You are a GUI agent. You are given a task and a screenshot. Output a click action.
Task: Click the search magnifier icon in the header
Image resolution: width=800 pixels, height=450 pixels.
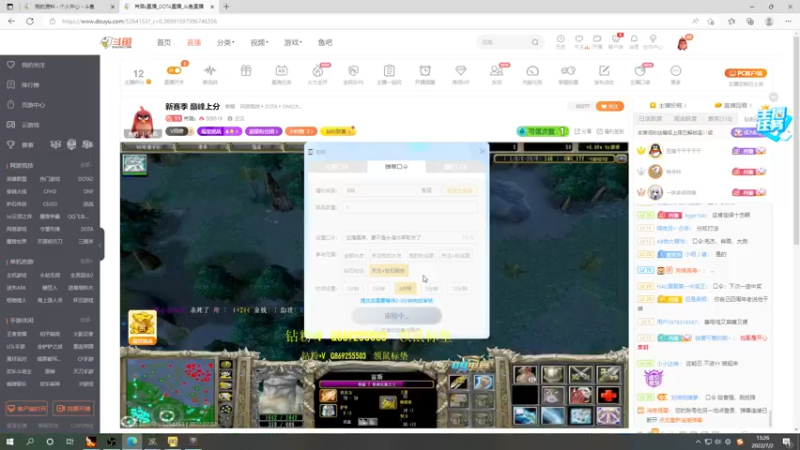point(535,42)
